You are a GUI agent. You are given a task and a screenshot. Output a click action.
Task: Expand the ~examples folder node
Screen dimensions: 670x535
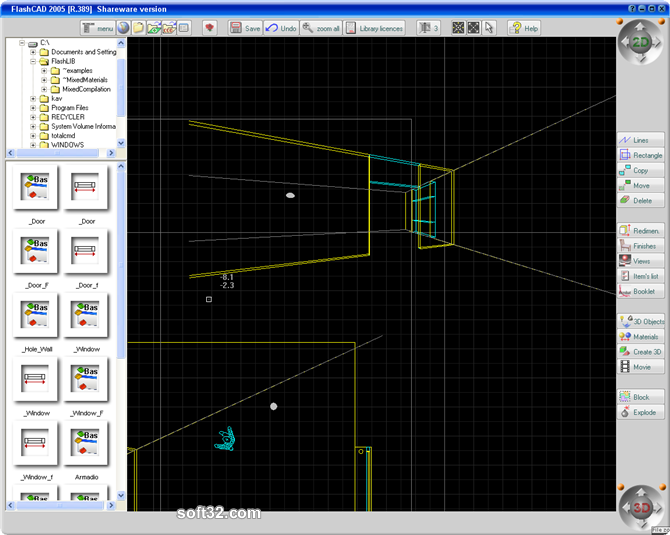[x=44, y=71]
